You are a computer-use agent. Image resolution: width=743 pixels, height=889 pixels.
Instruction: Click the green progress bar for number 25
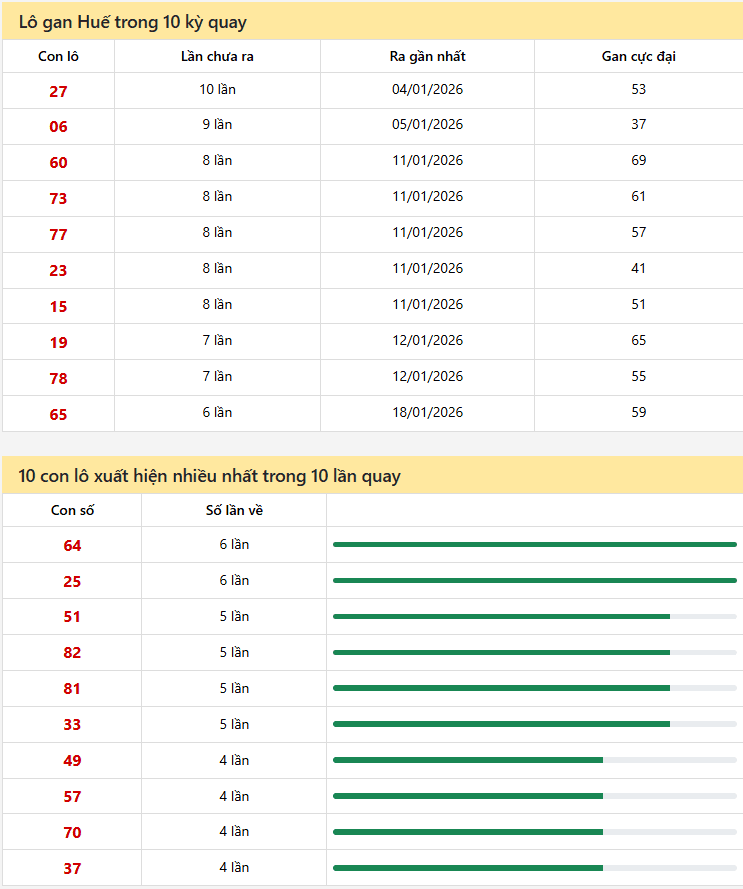click(534, 580)
